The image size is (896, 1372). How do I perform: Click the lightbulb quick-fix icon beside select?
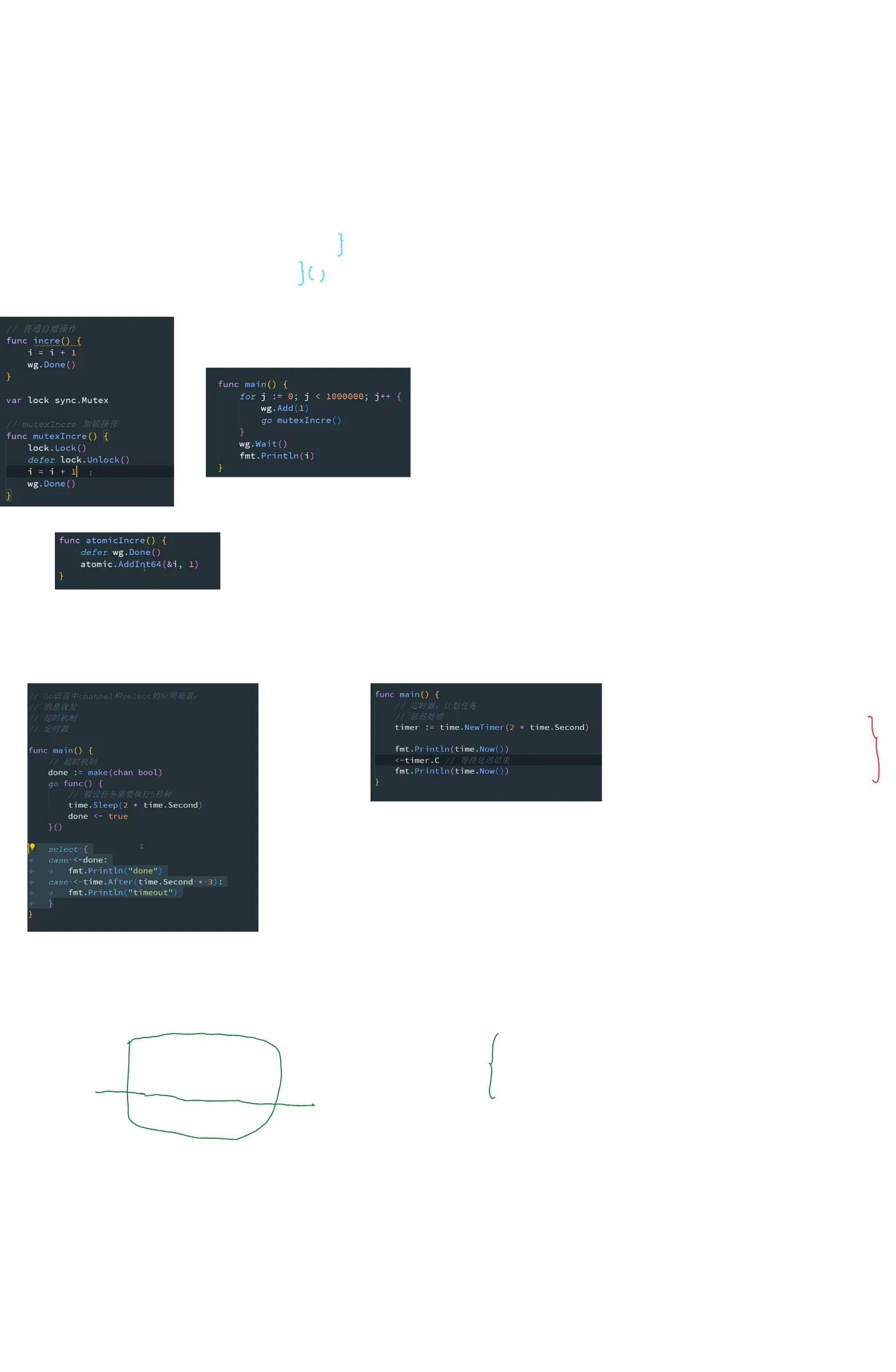click(32, 848)
